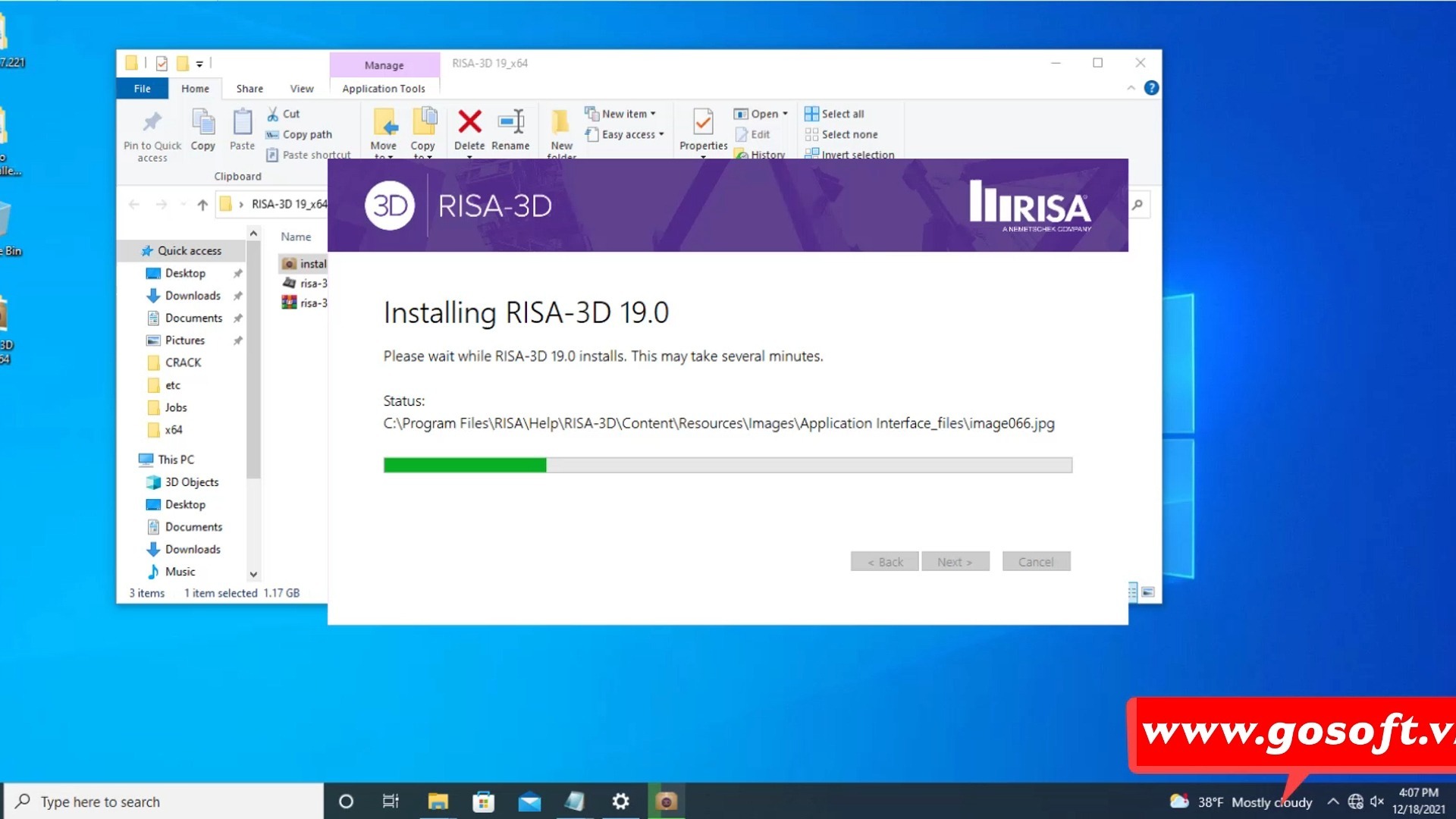This screenshot has width=1456, height=819.
Task: Switch to the Home ribbon tab
Action: click(x=195, y=88)
